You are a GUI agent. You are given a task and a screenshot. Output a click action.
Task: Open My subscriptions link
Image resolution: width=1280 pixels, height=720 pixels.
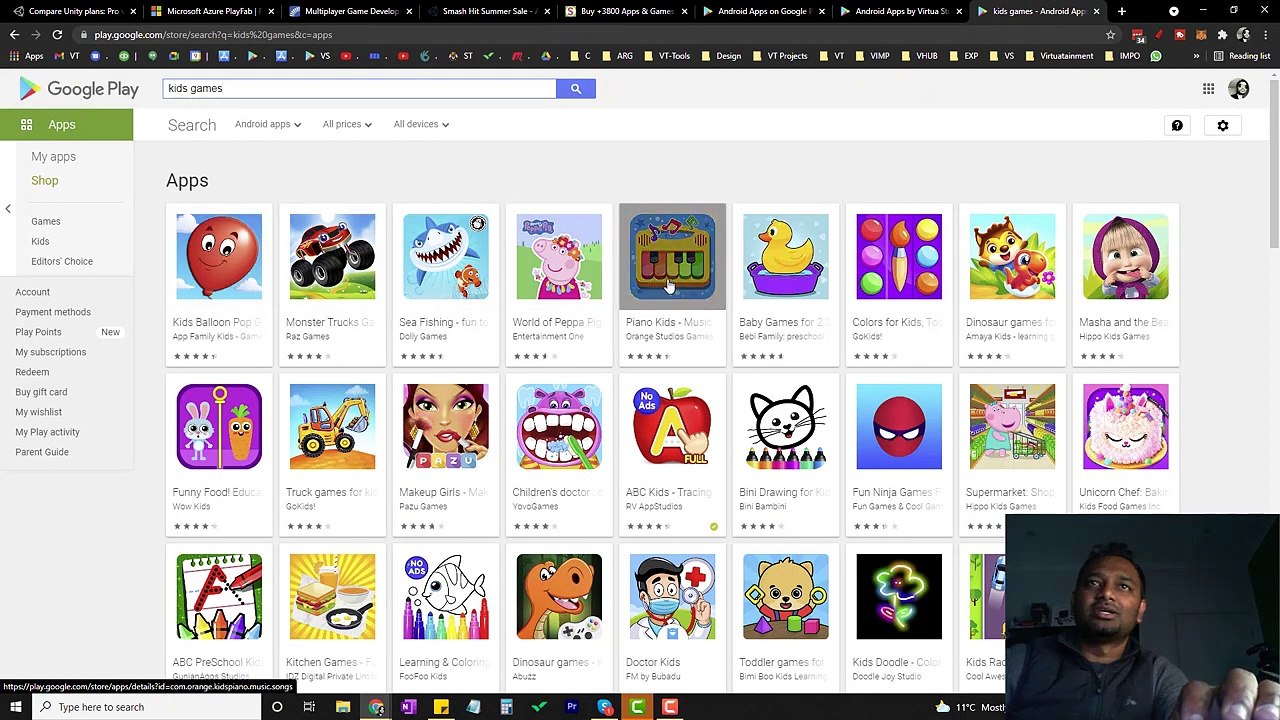50,352
